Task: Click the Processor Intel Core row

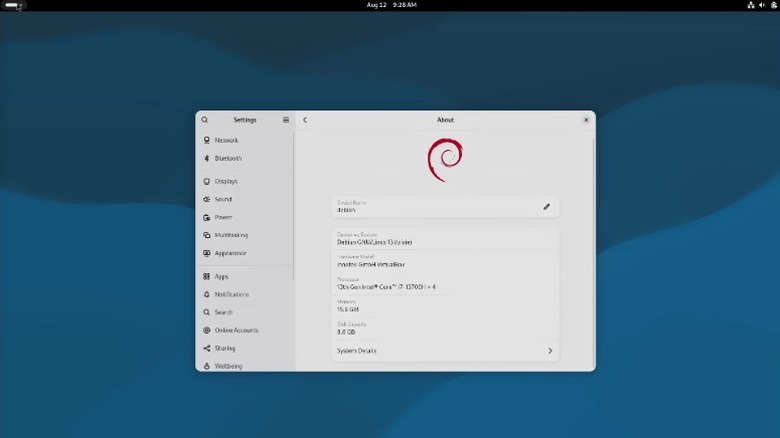Action: [x=445, y=283]
